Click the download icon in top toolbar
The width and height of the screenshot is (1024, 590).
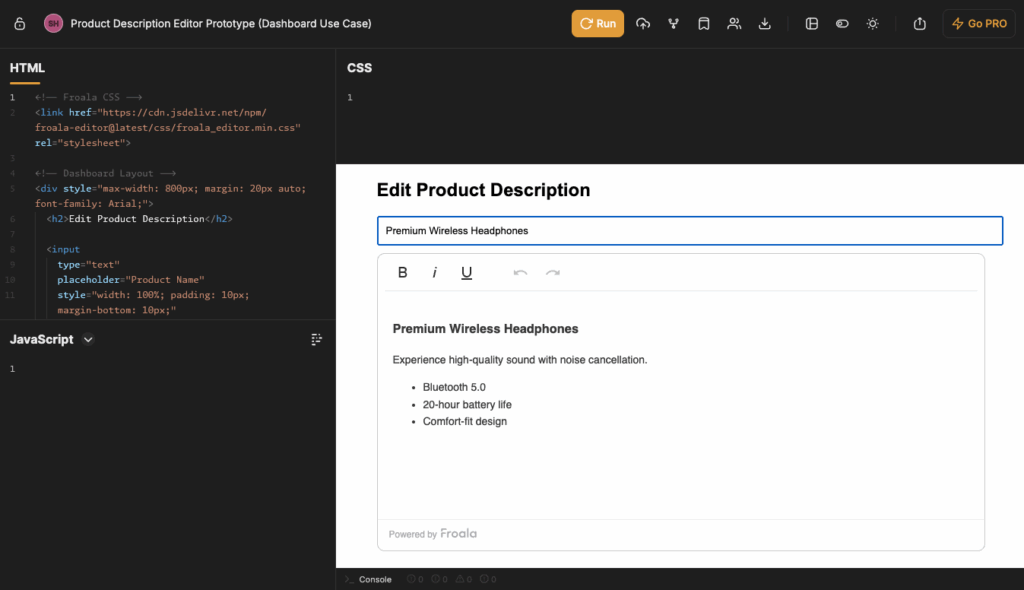pyautogui.click(x=765, y=24)
